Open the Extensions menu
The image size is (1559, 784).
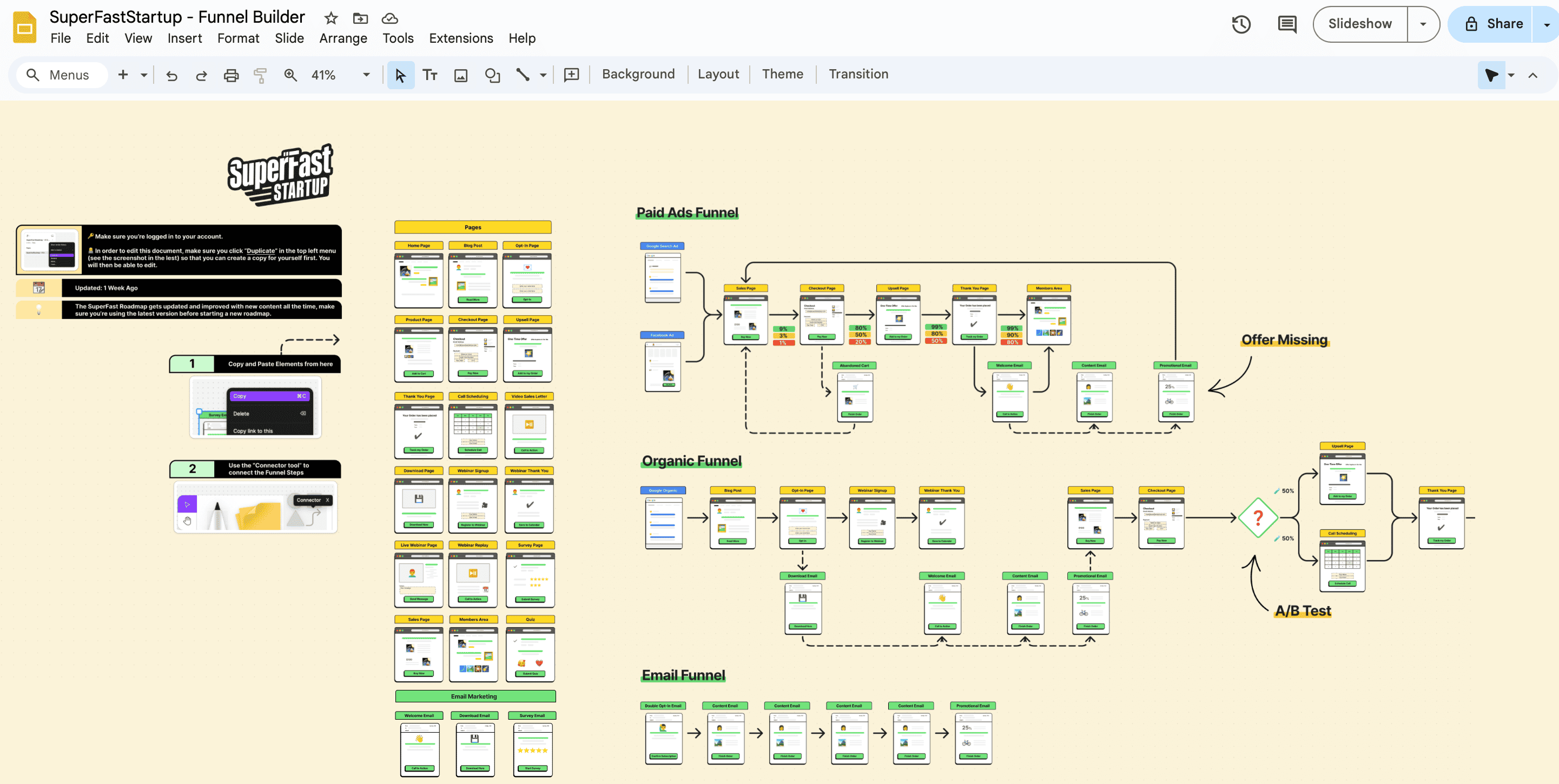[x=461, y=38]
